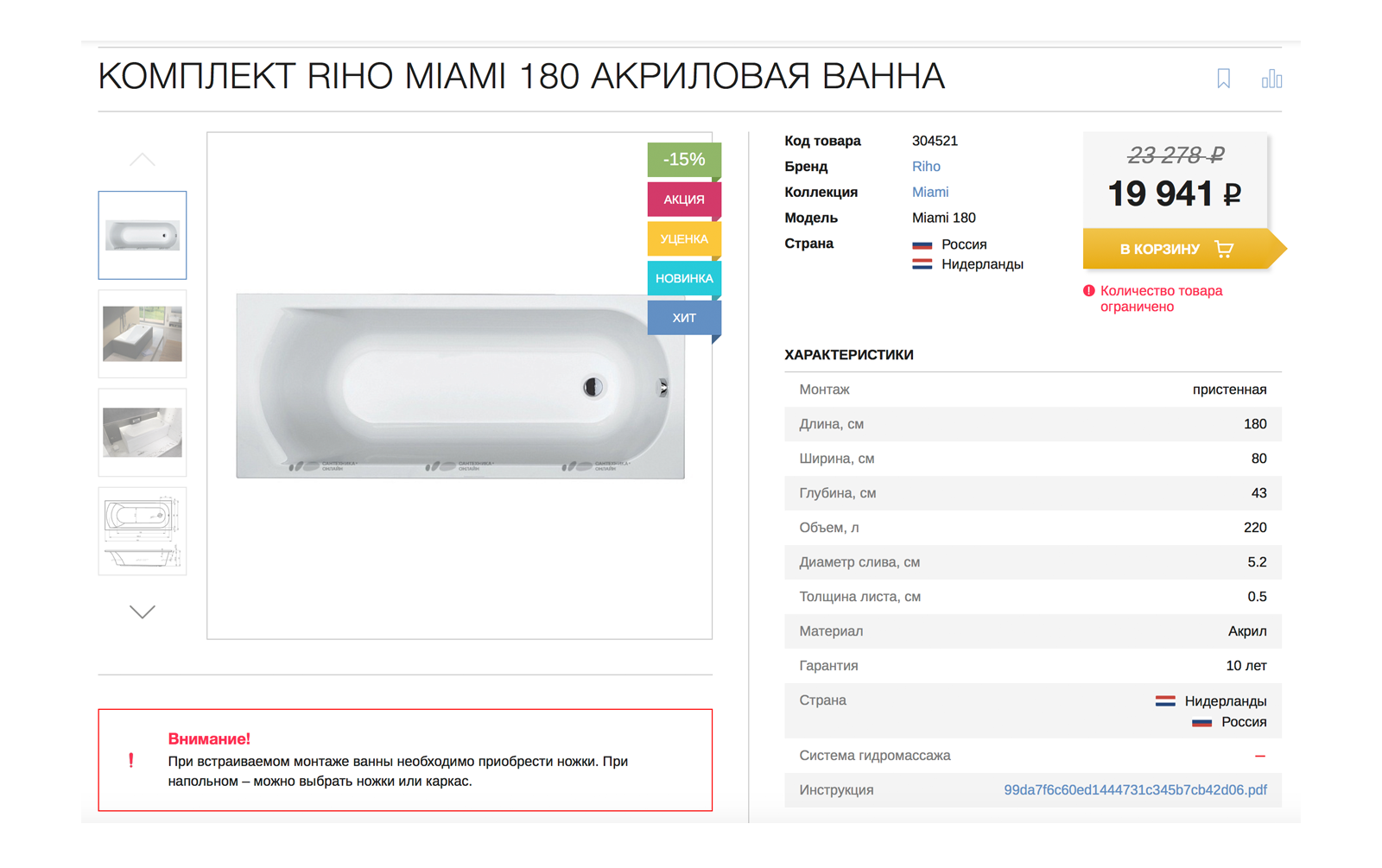Select the bathroom interior photo thumbnail
The image size is (1382, 868).
143,333
